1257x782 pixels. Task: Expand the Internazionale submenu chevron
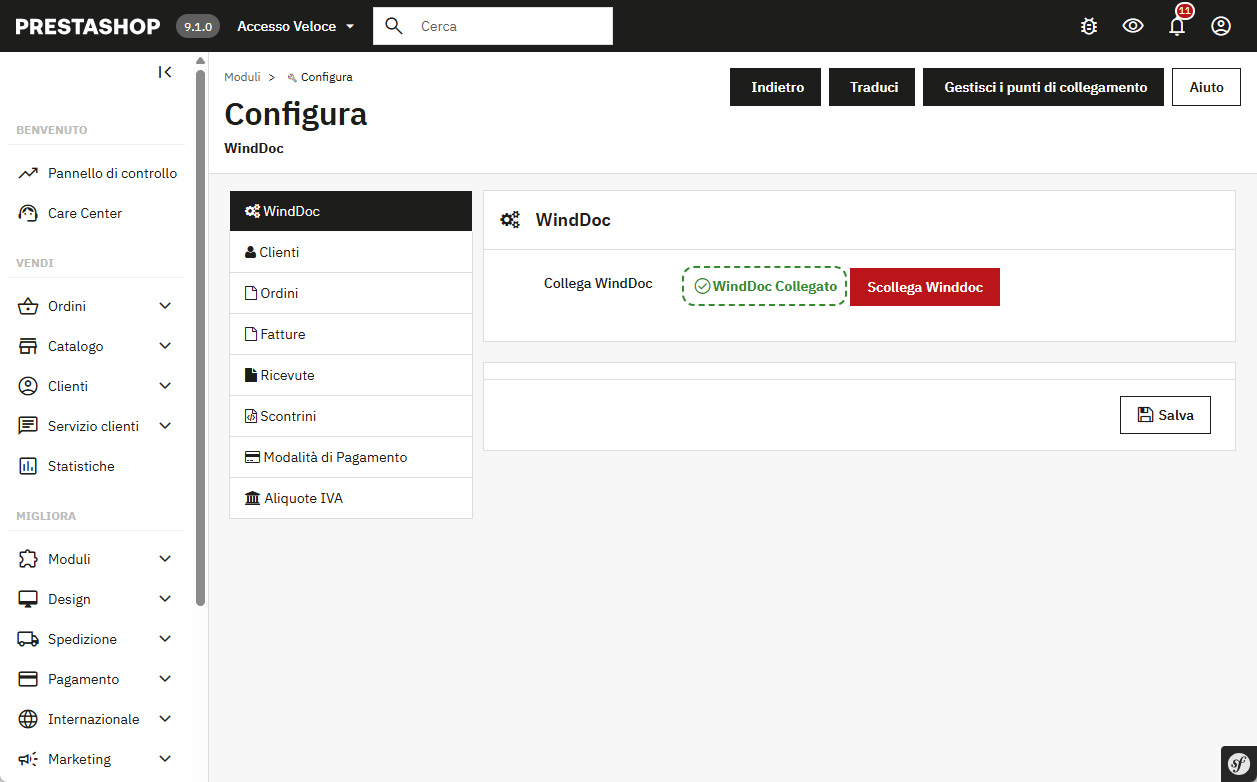pyautogui.click(x=165, y=719)
